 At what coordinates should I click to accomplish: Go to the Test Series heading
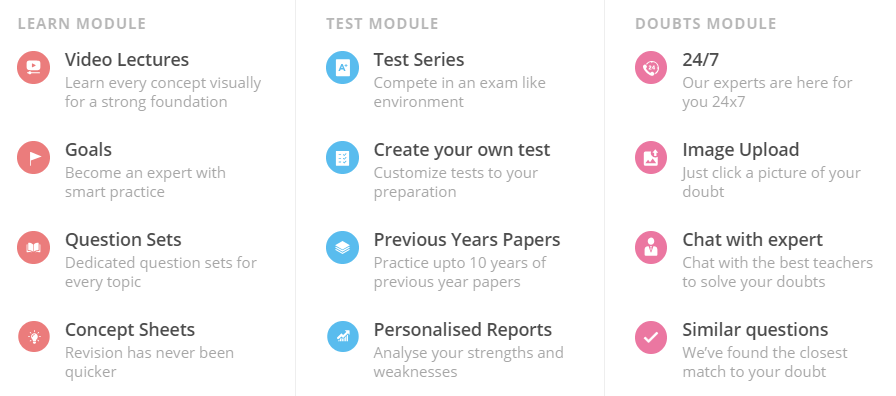coord(419,59)
